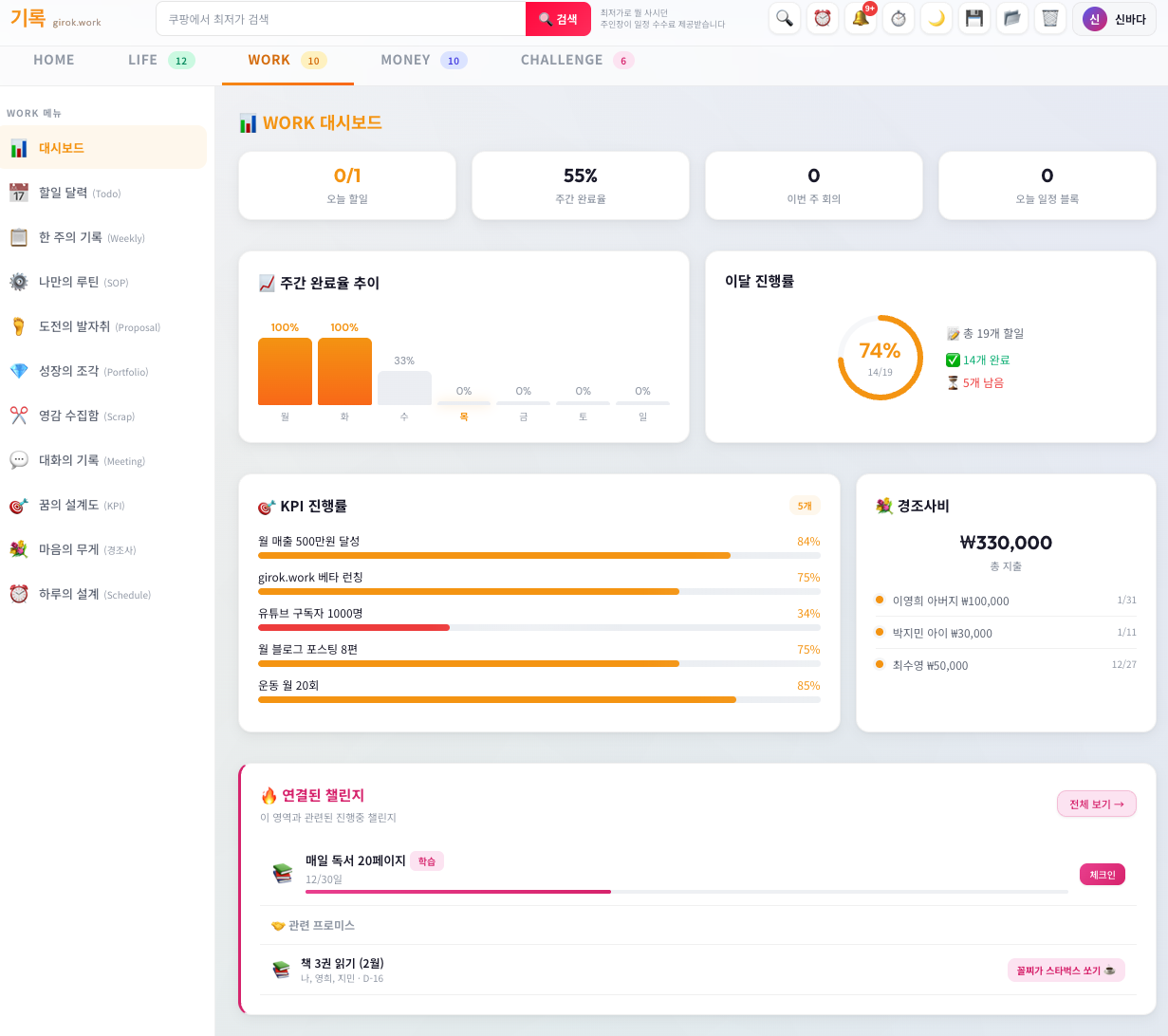This screenshot has height=1036, width=1168.
Task: Click the red alarm clock icon in header
Action: (x=822, y=18)
